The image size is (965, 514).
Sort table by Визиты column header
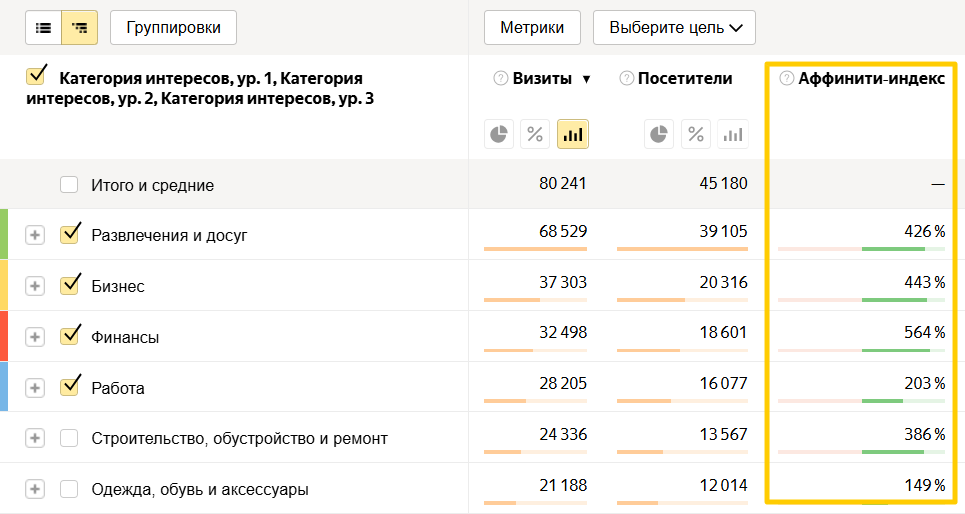(x=544, y=79)
